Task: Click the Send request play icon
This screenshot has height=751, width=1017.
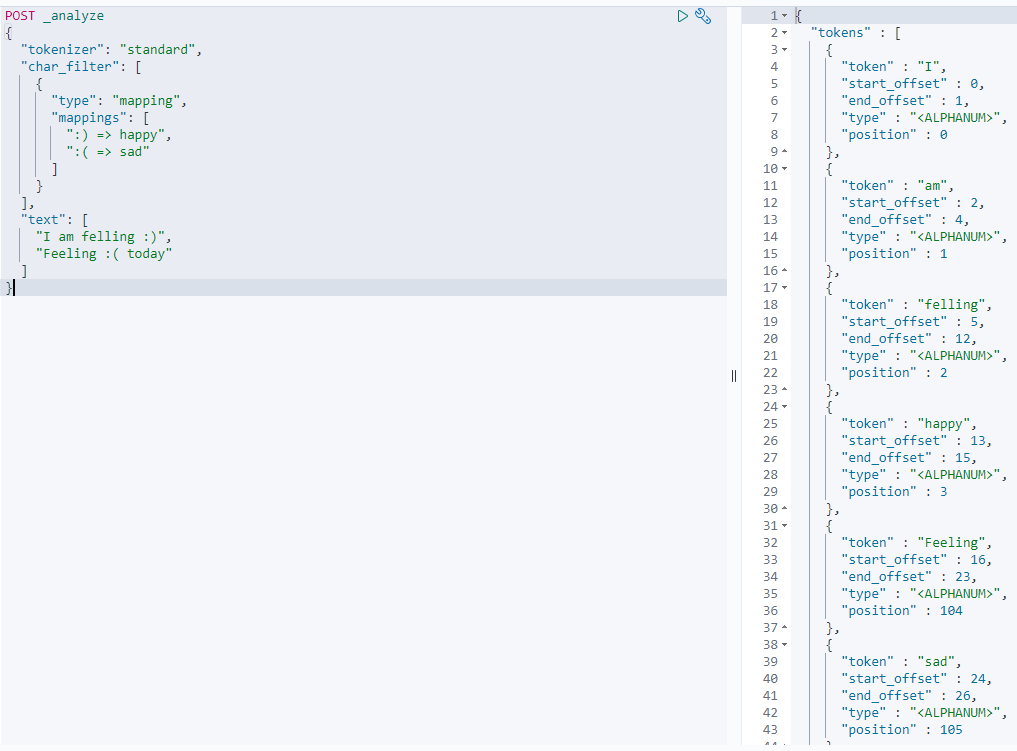Action: tap(682, 16)
